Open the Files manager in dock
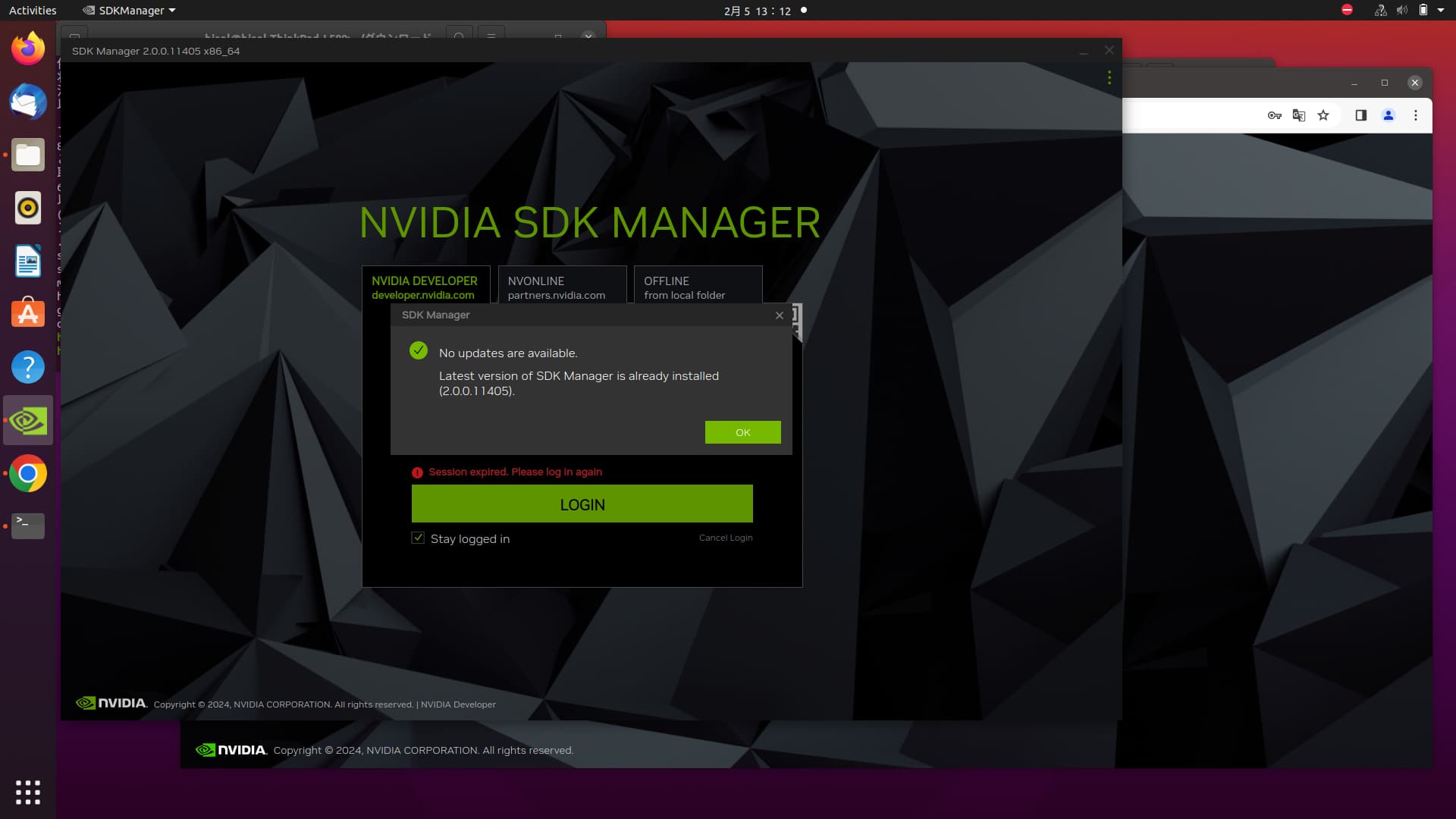 tap(28, 155)
